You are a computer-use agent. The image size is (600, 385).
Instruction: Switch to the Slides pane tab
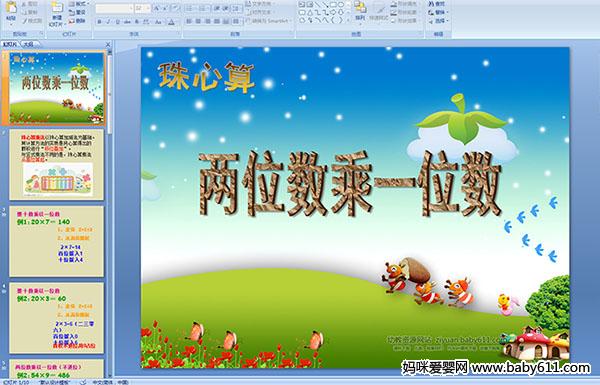[x=10, y=44]
